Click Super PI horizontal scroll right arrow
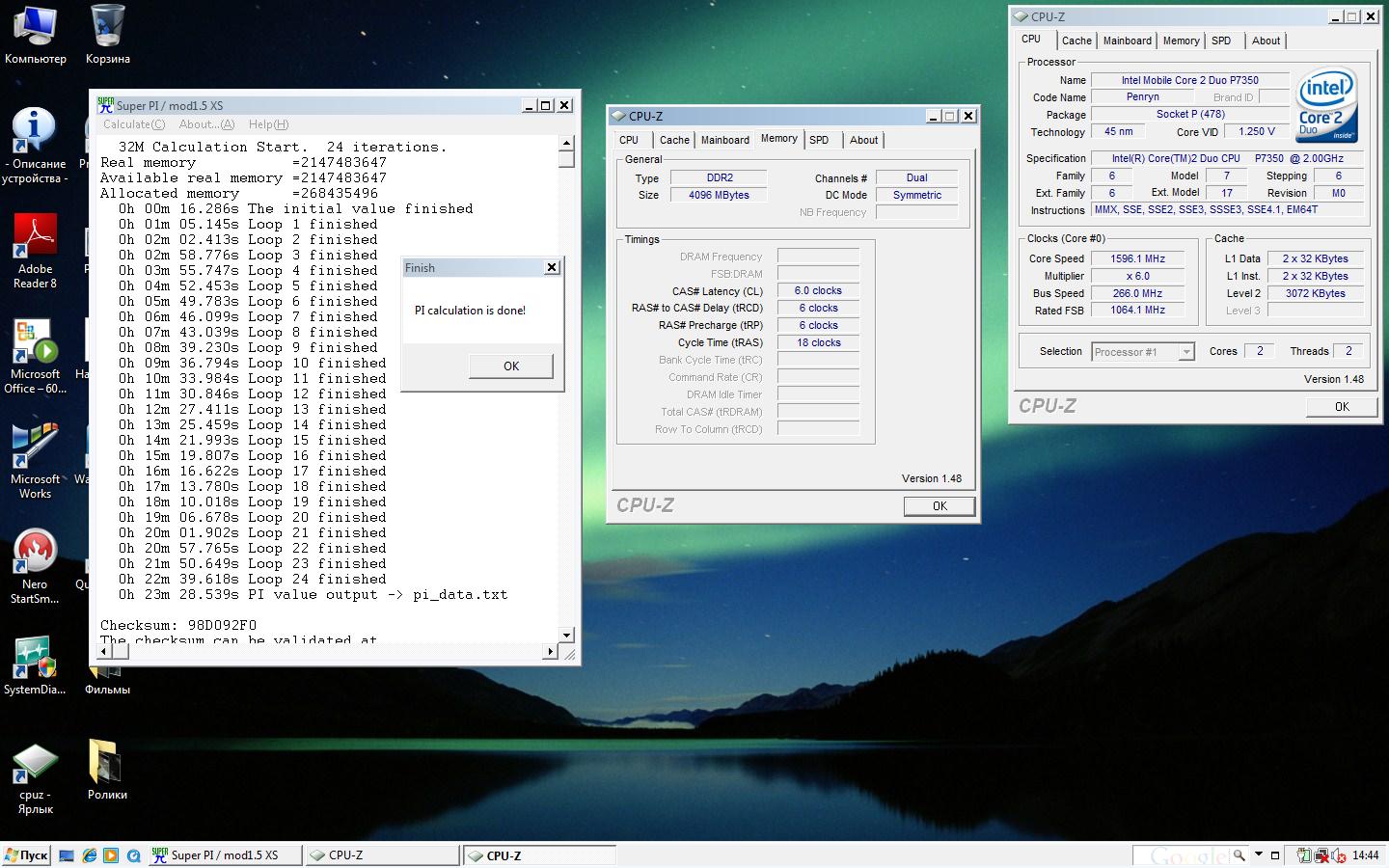 click(551, 652)
